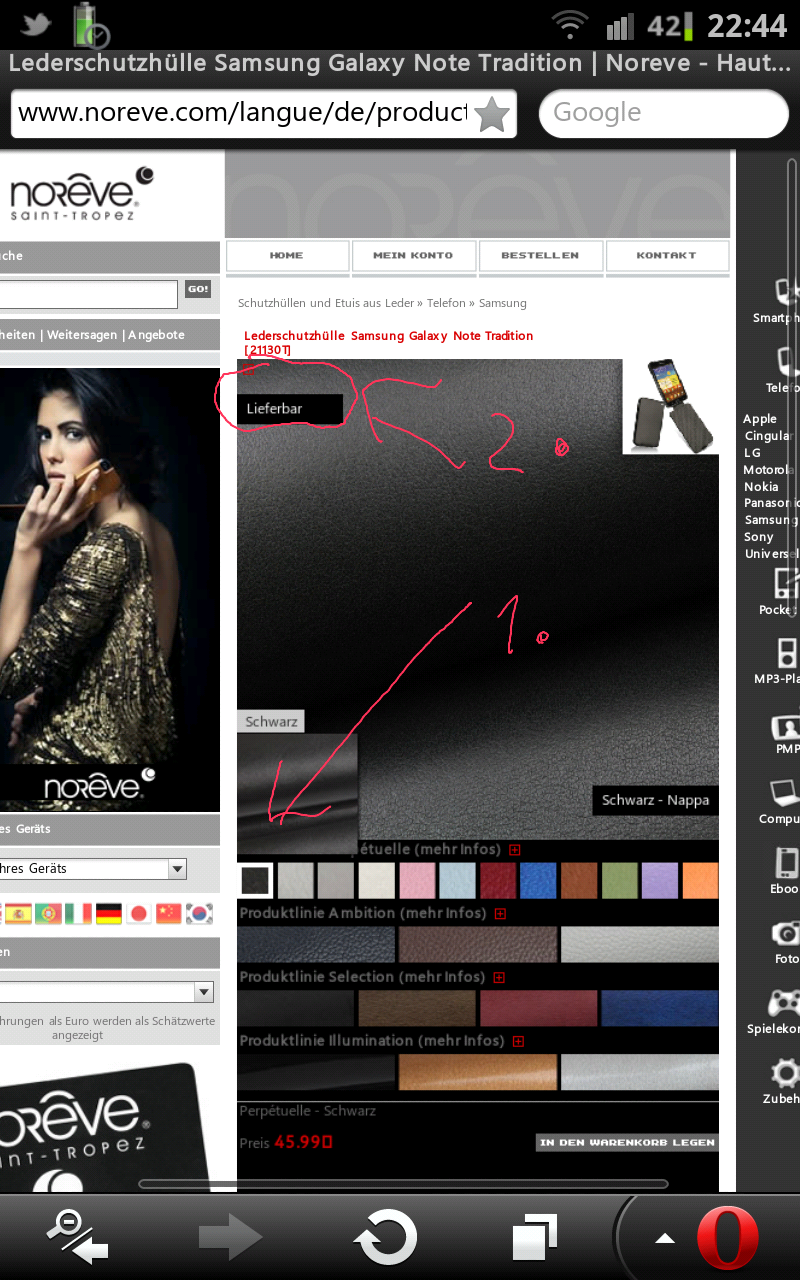This screenshot has width=800, height=1280.
Task: Follow the 'Samsung' breadcrumb link
Action: 503,303
